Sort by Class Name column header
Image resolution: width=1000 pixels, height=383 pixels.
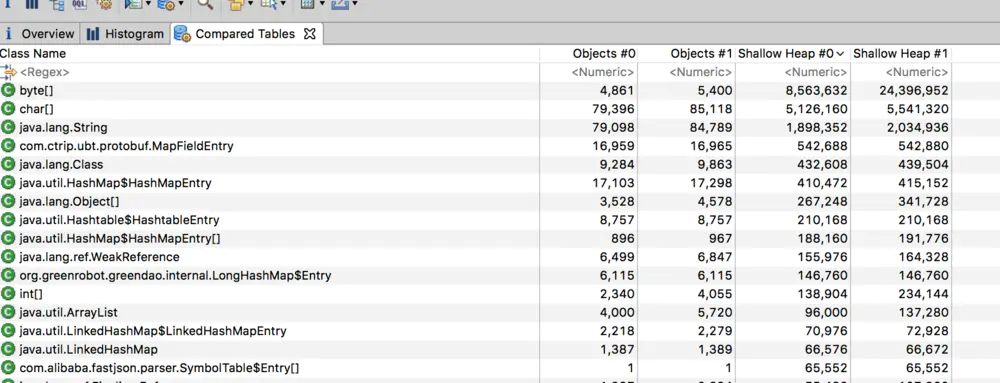point(269,54)
